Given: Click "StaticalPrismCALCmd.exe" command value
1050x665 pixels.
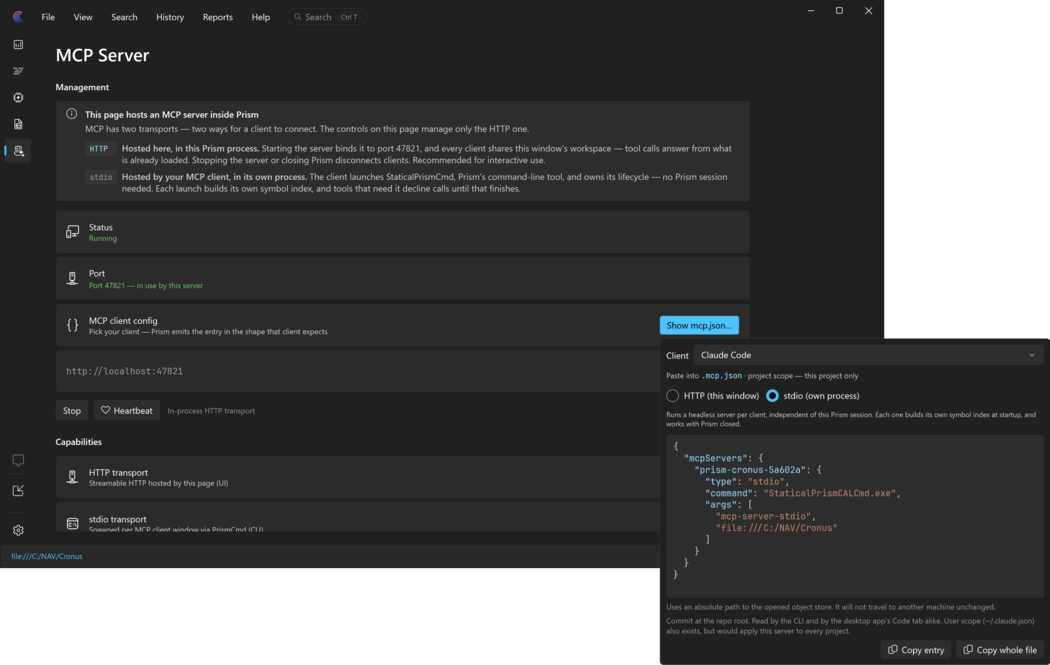Looking at the screenshot, I should coord(829,493).
